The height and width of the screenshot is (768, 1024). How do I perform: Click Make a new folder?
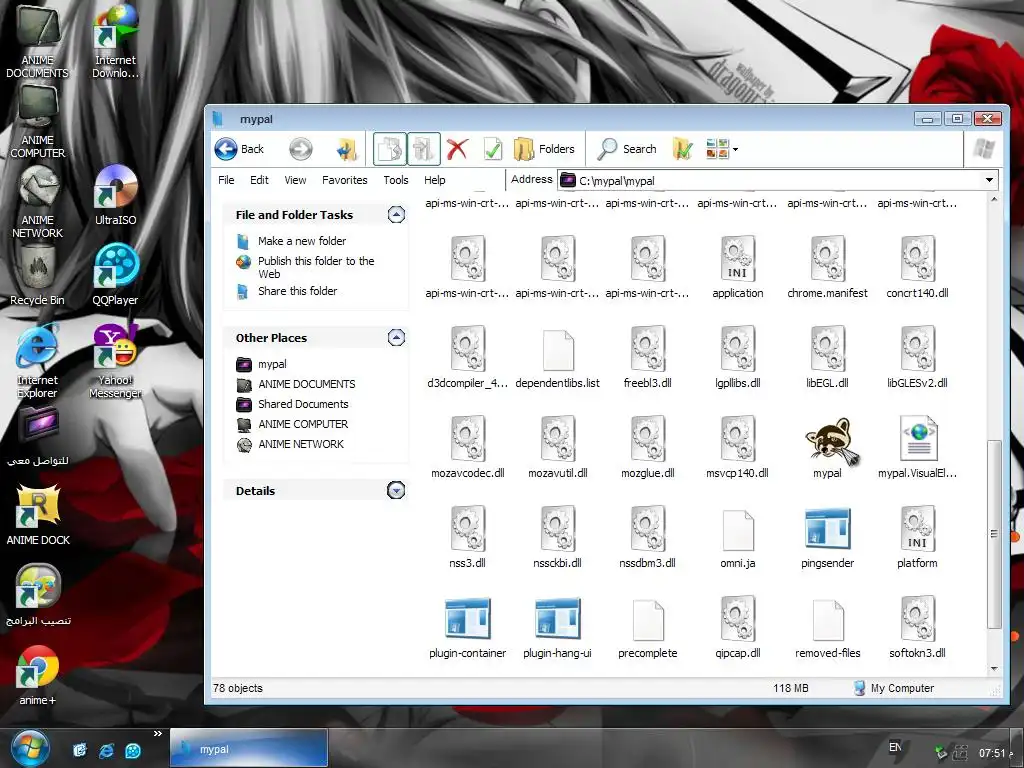(x=302, y=241)
